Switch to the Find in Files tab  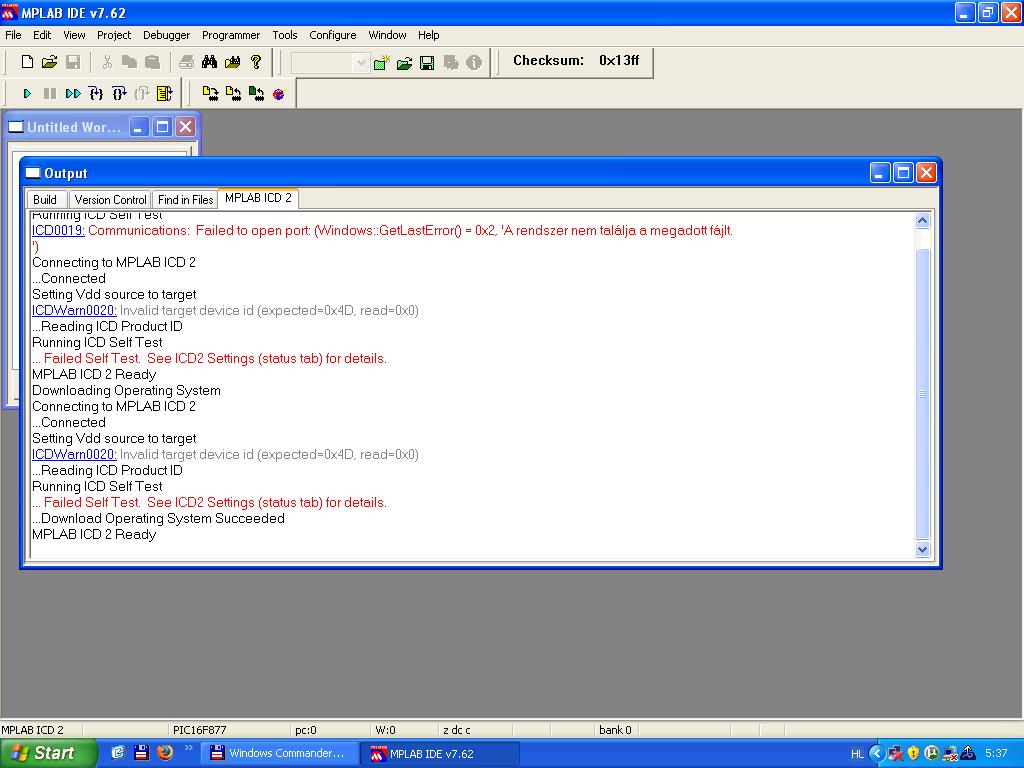[x=185, y=200]
